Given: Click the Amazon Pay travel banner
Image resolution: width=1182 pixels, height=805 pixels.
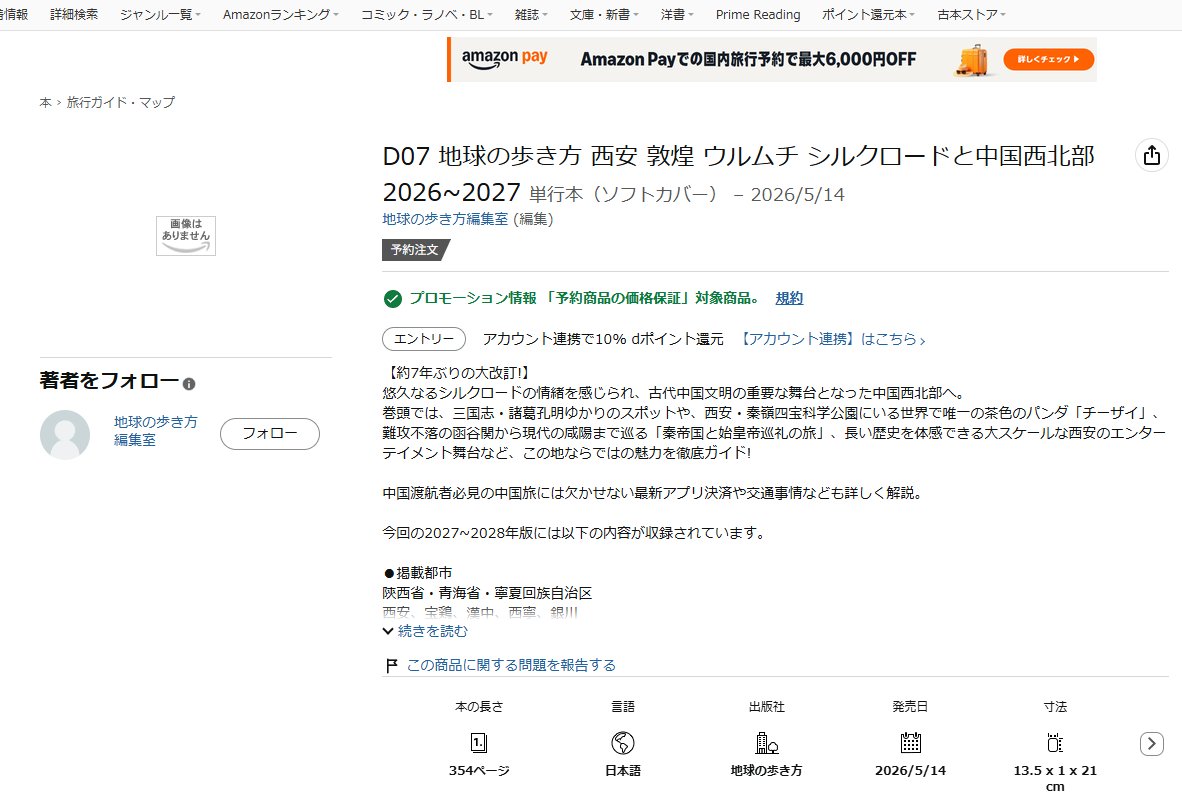Looking at the screenshot, I should point(772,60).
